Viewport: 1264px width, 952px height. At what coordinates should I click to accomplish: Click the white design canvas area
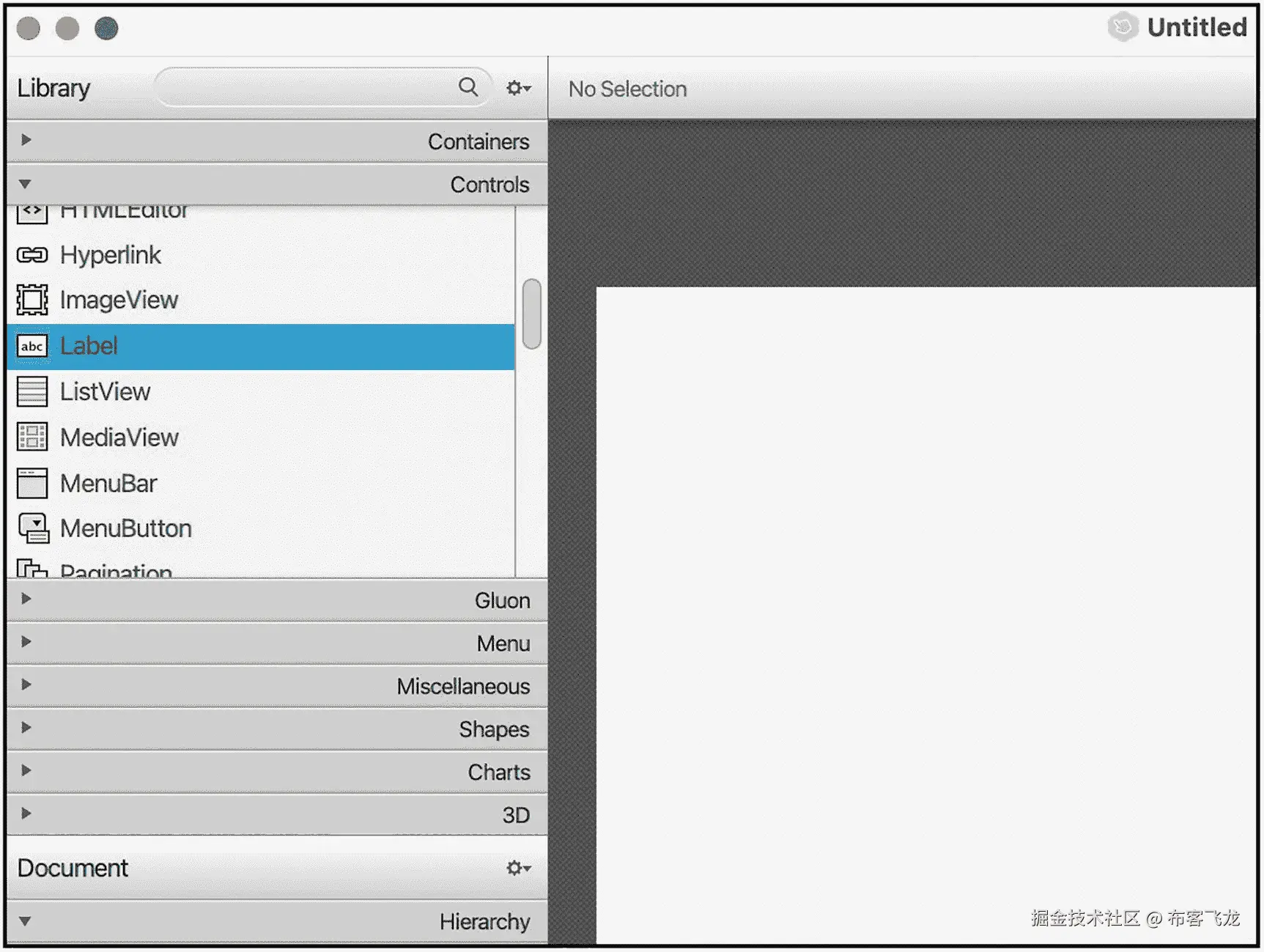tap(926, 614)
